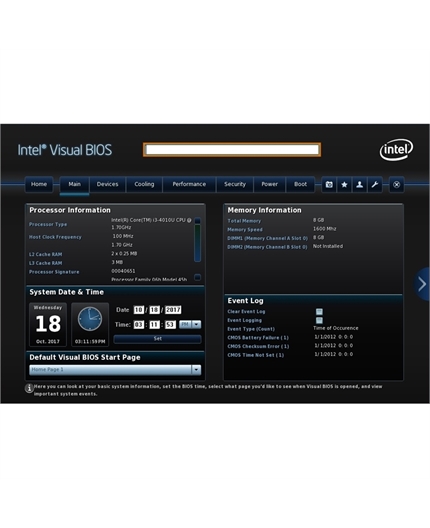Open the screenshot camera icon

pyautogui.click(x=329, y=185)
